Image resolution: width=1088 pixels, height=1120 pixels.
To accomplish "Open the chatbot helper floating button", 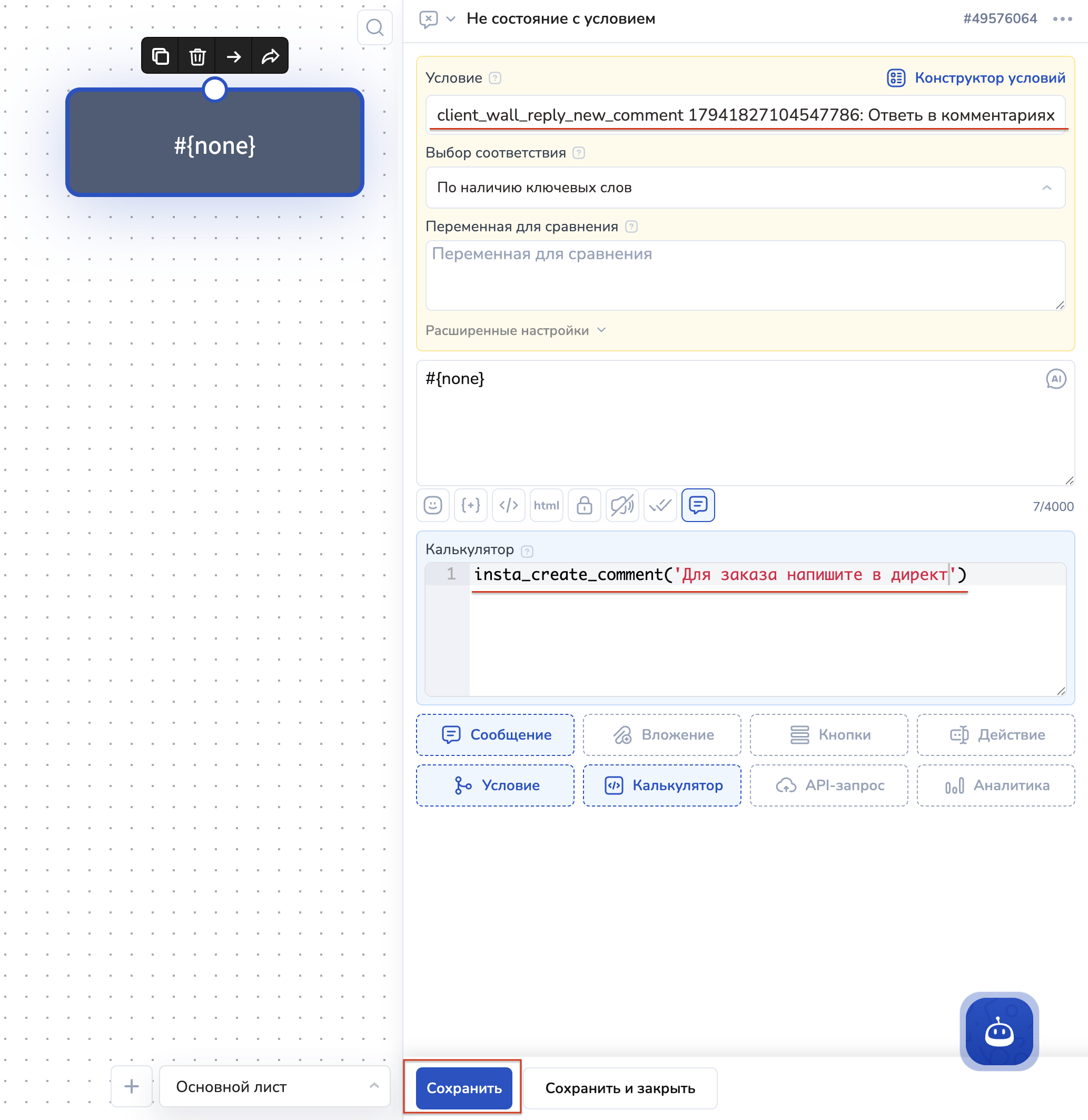I will 999,1031.
